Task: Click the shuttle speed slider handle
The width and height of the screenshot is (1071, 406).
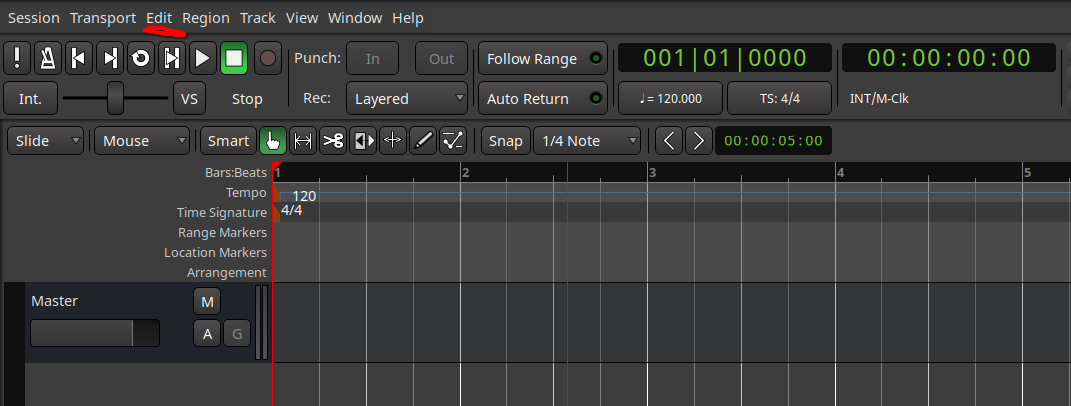Action: [x=115, y=98]
